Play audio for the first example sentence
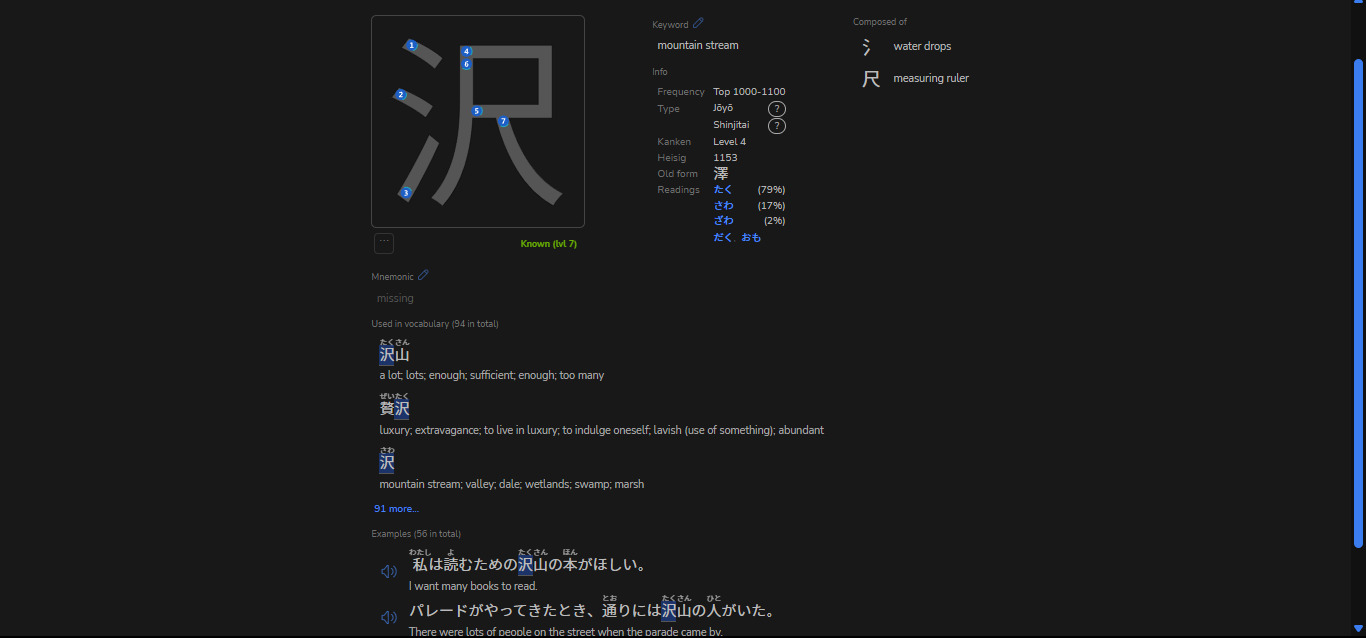The height and width of the screenshot is (638, 1366). pyautogui.click(x=389, y=571)
